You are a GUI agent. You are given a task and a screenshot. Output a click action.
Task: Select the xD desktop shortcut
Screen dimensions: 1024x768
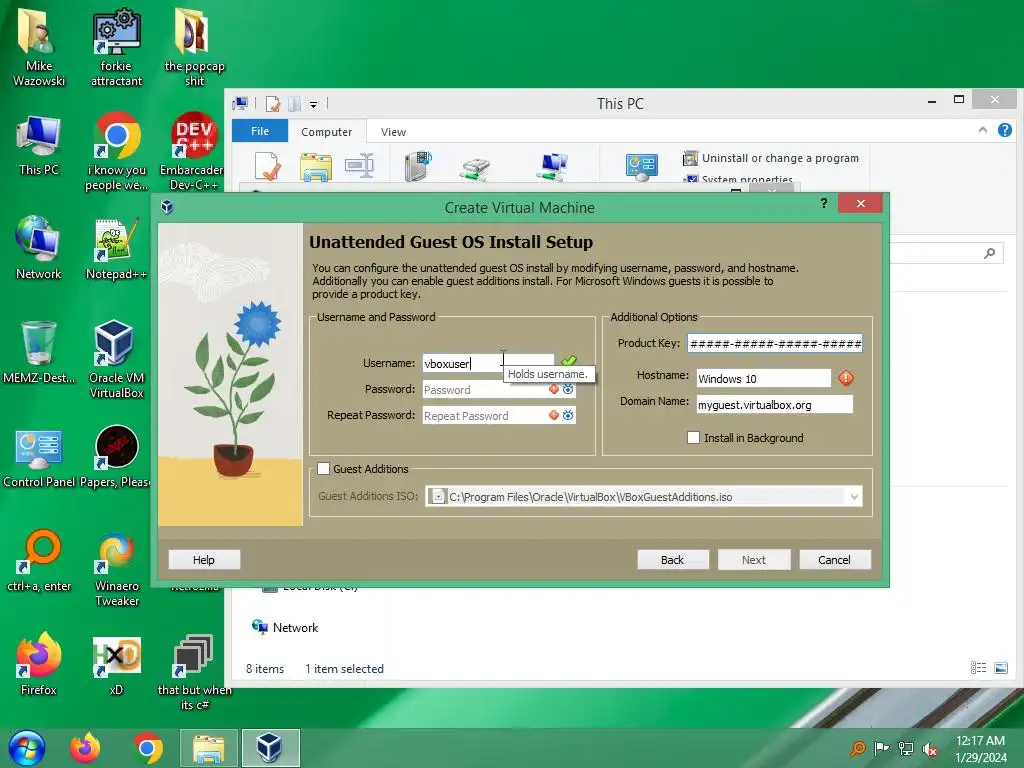pyautogui.click(x=116, y=664)
